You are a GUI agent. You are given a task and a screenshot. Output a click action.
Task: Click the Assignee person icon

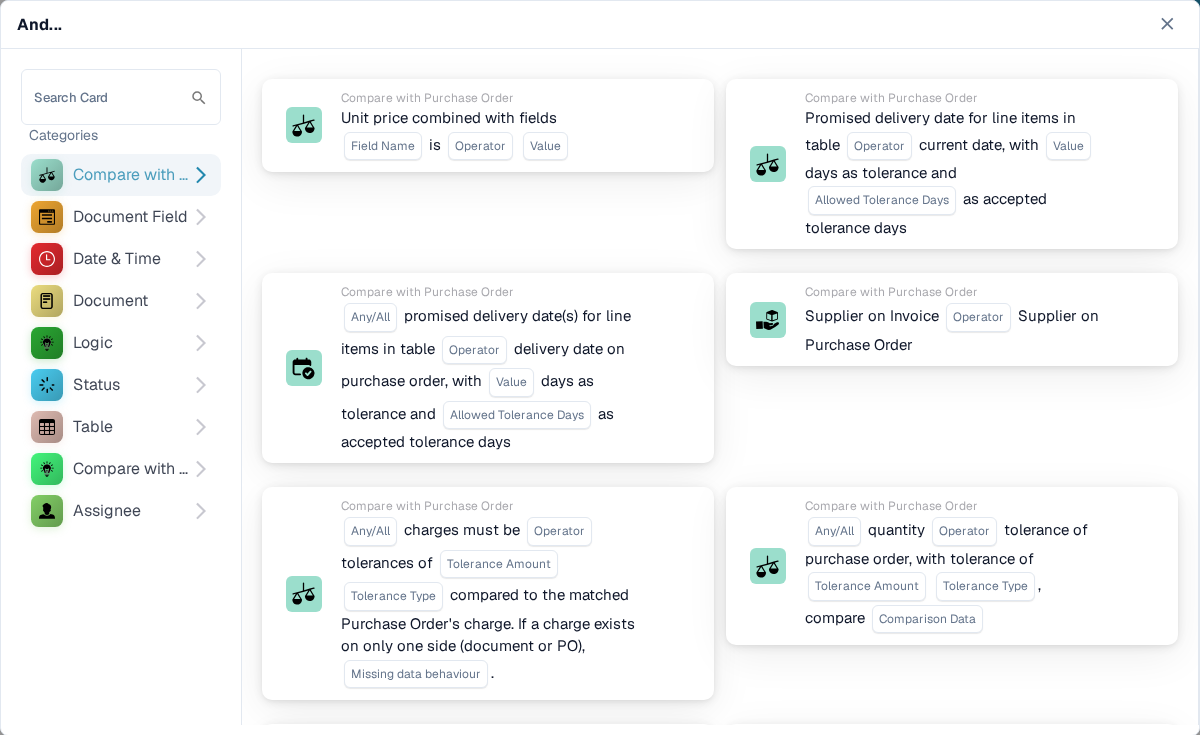pyautogui.click(x=47, y=511)
